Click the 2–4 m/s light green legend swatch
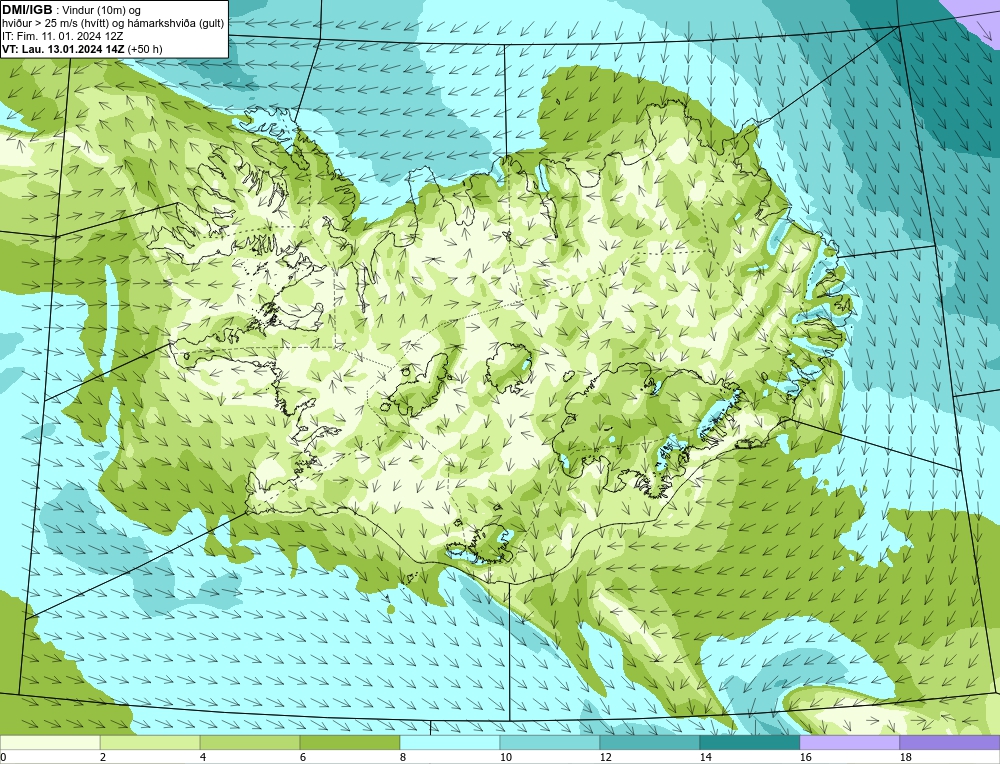Viewport: 1000px width, 764px height. (150, 742)
